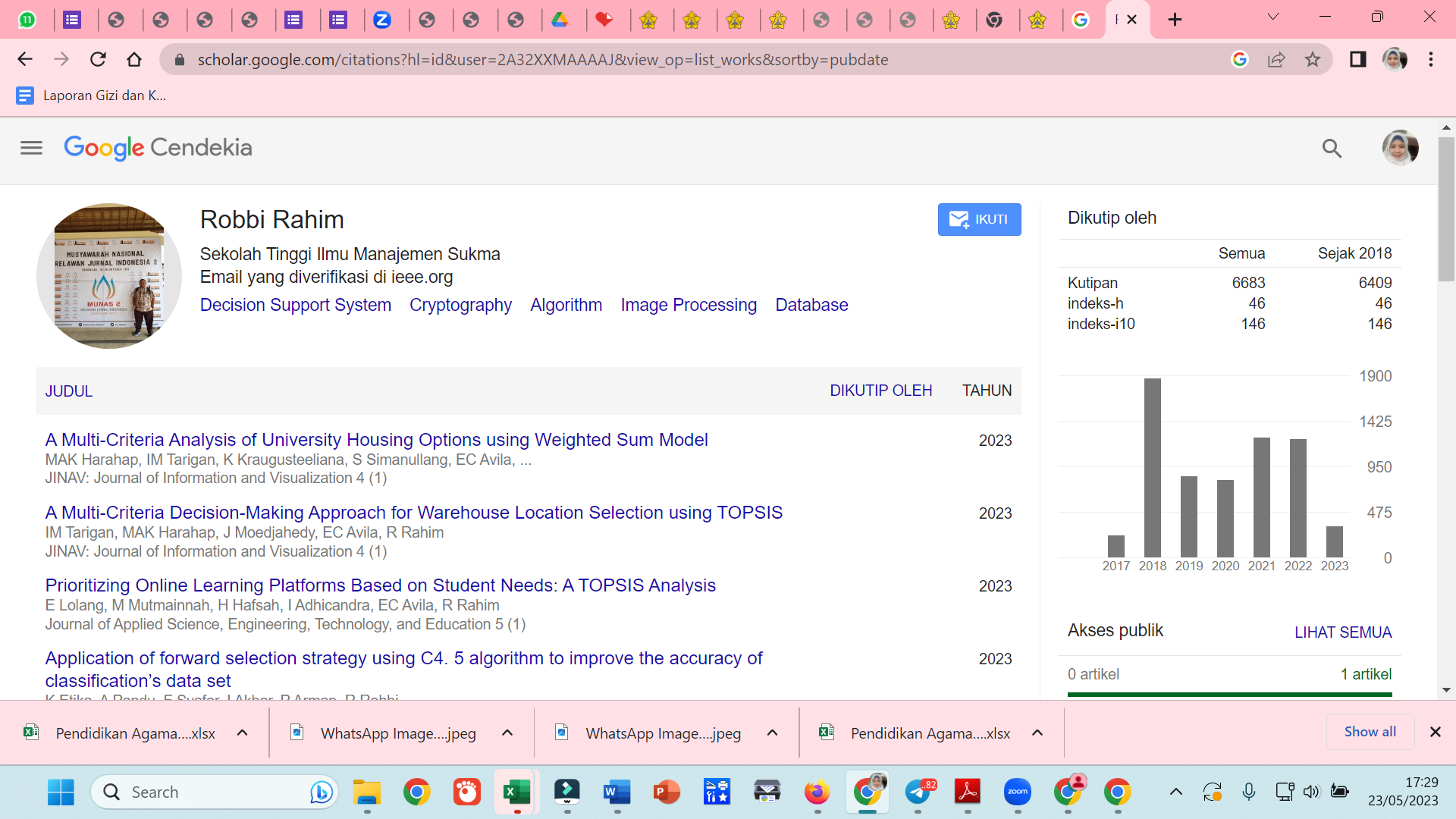Expand options for first Pendidikan Agama xlsx download
The height and width of the screenshot is (819, 1456).
coord(242,733)
